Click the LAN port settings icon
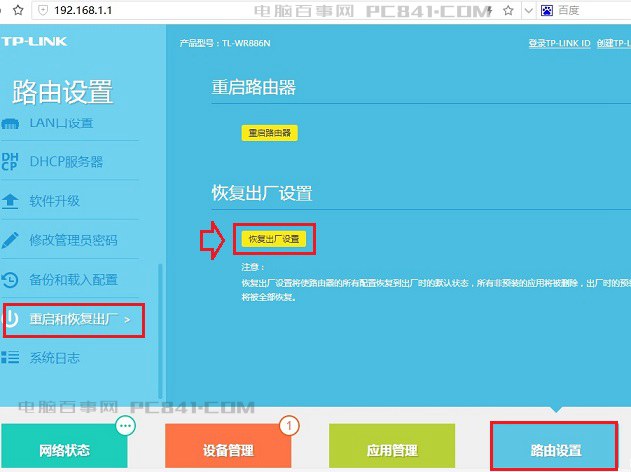 coord(10,124)
